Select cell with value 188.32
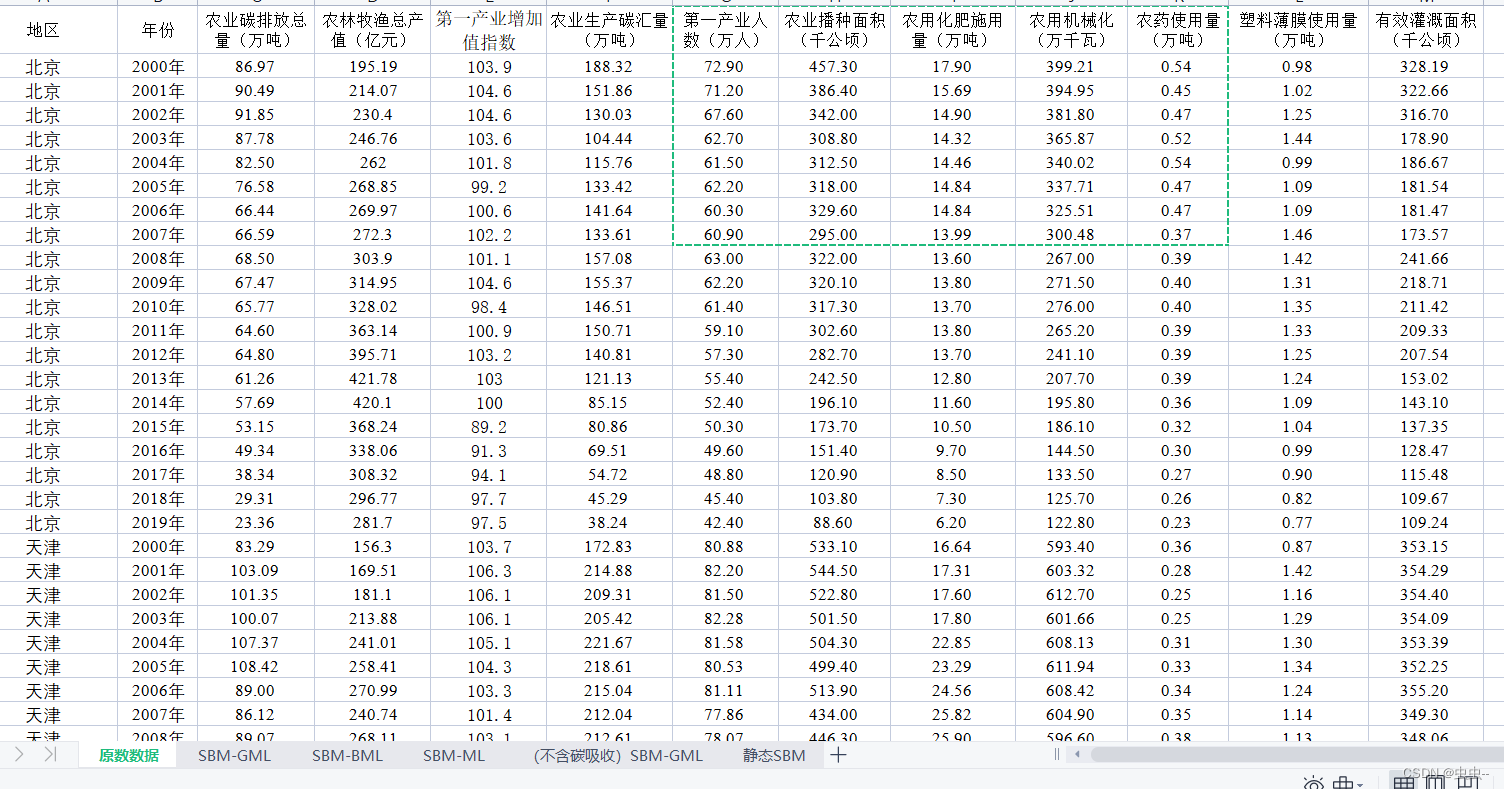The width and height of the screenshot is (1504, 789). 609,67
